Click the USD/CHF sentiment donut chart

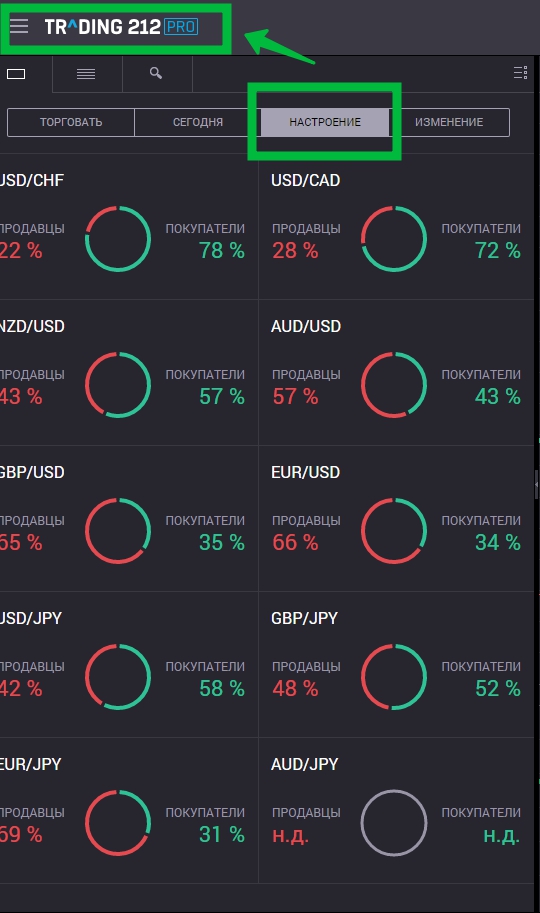pyautogui.click(x=118, y=239)
